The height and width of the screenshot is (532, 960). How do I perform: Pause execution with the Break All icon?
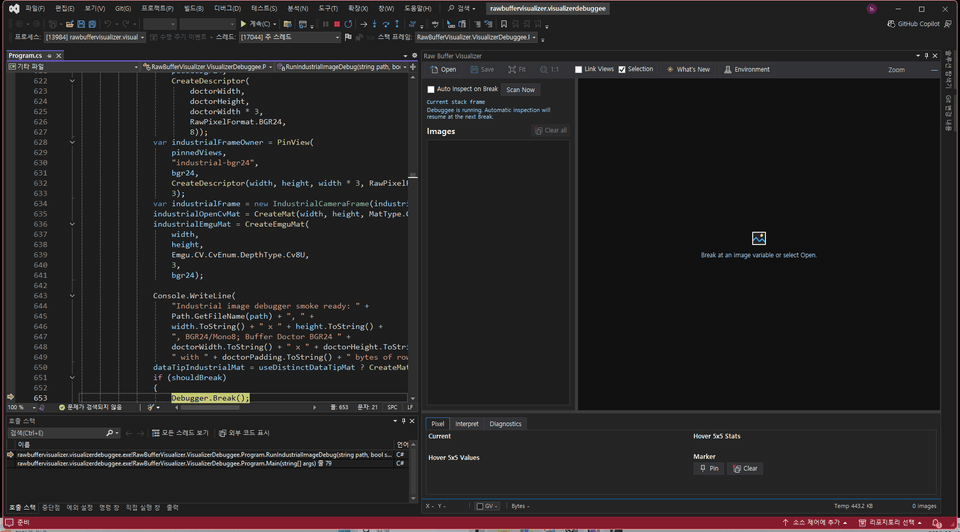click(x=326, y=24)
